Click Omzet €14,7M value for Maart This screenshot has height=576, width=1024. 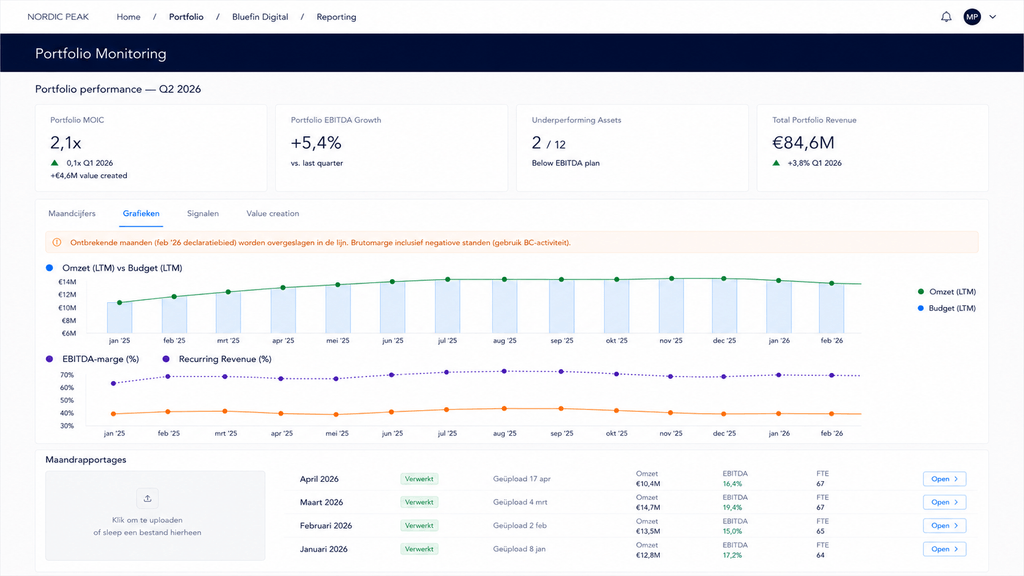[648, 507]
